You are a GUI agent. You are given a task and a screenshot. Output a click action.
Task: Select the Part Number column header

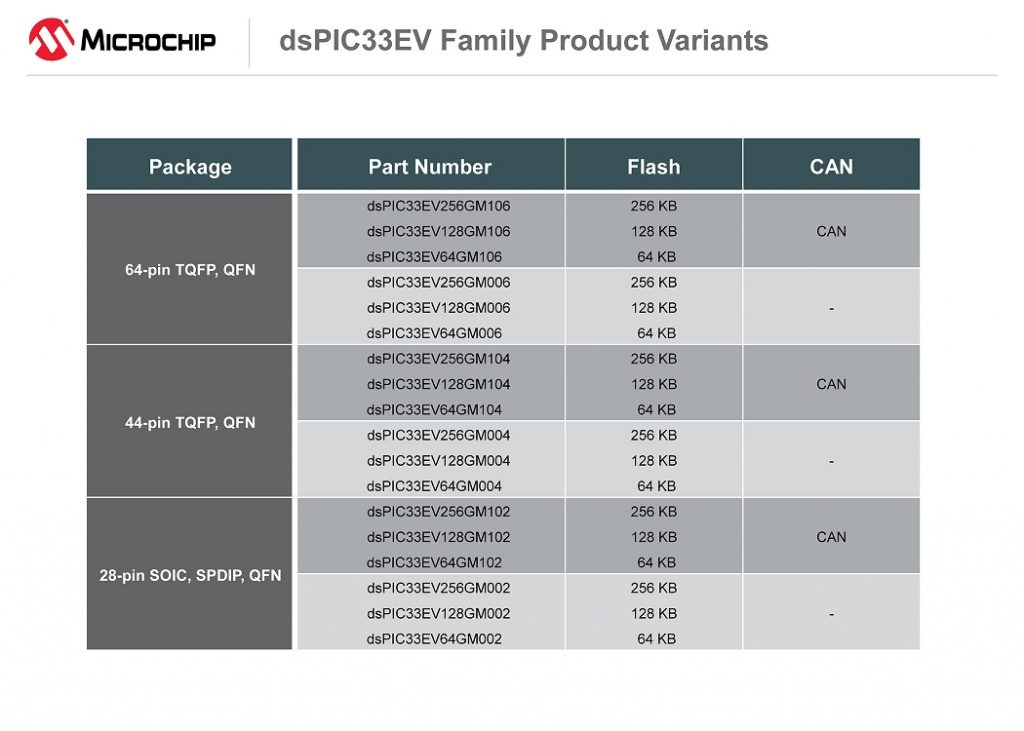(x=430, y=167)
